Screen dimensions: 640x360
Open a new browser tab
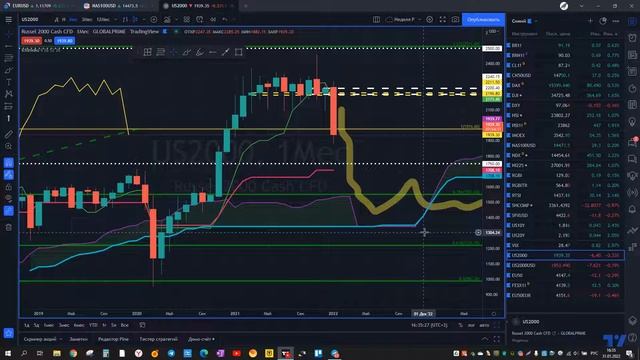click(245, 6)
